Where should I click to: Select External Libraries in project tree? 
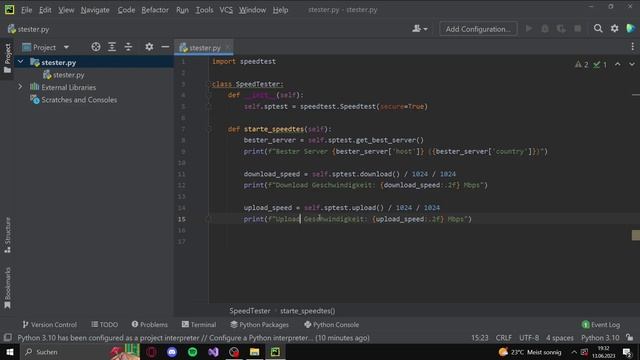point(68,87)
